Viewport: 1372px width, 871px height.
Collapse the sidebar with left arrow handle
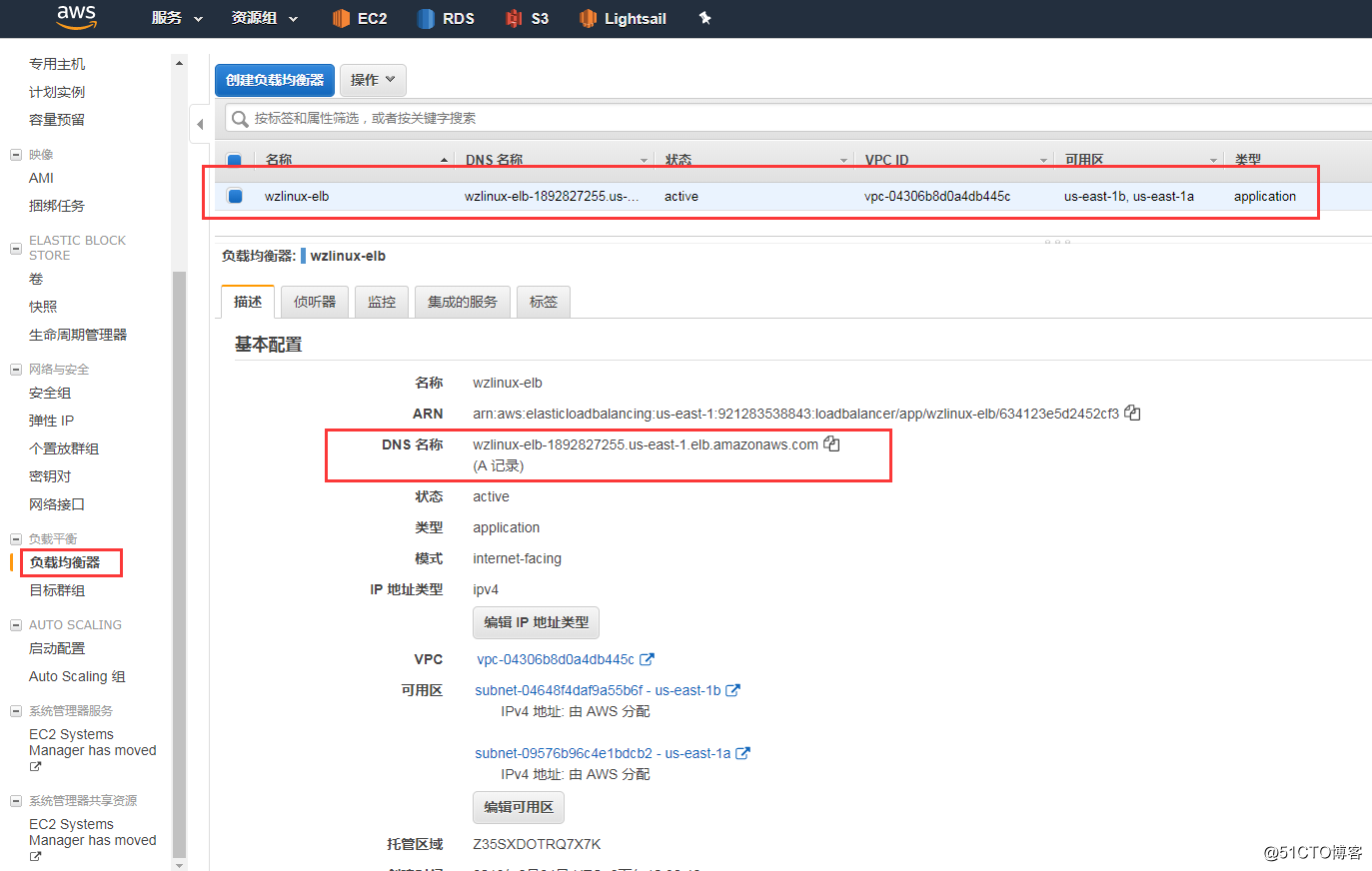[x=200, y=124]
